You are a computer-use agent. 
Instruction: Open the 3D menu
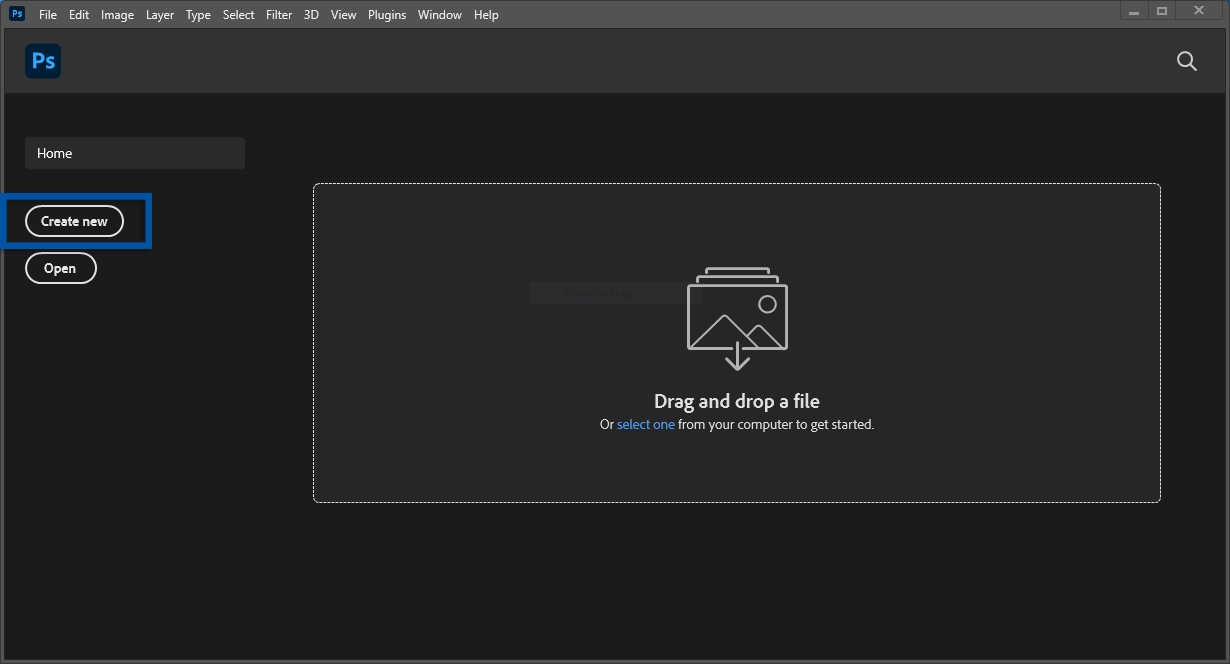[310, 14]
